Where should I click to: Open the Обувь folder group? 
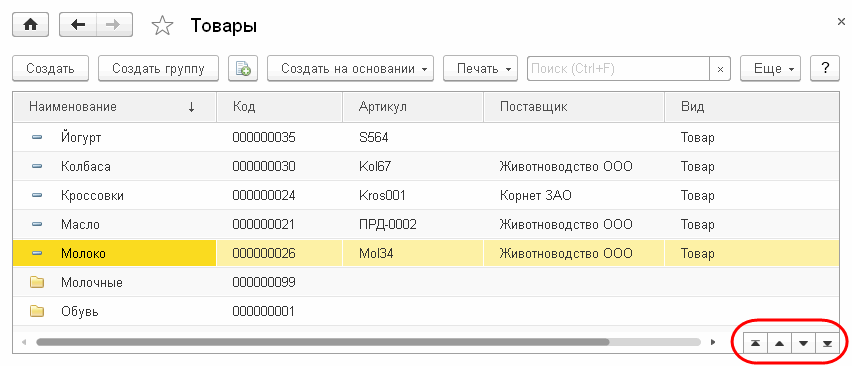pyautogui.click(x=79, y=312)
